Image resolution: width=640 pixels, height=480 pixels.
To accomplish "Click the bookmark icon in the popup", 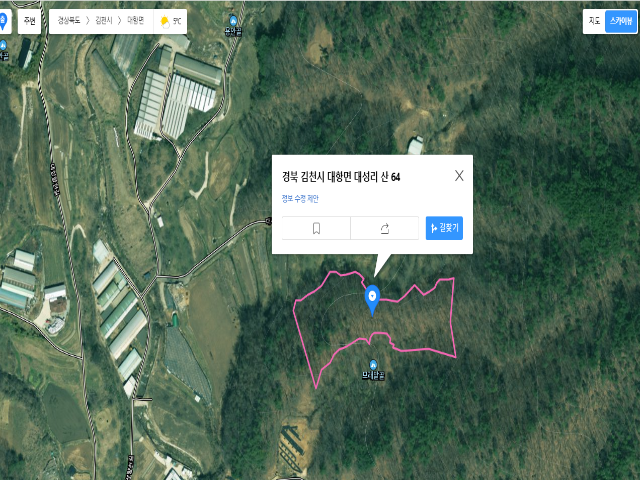I will point(316,228).
